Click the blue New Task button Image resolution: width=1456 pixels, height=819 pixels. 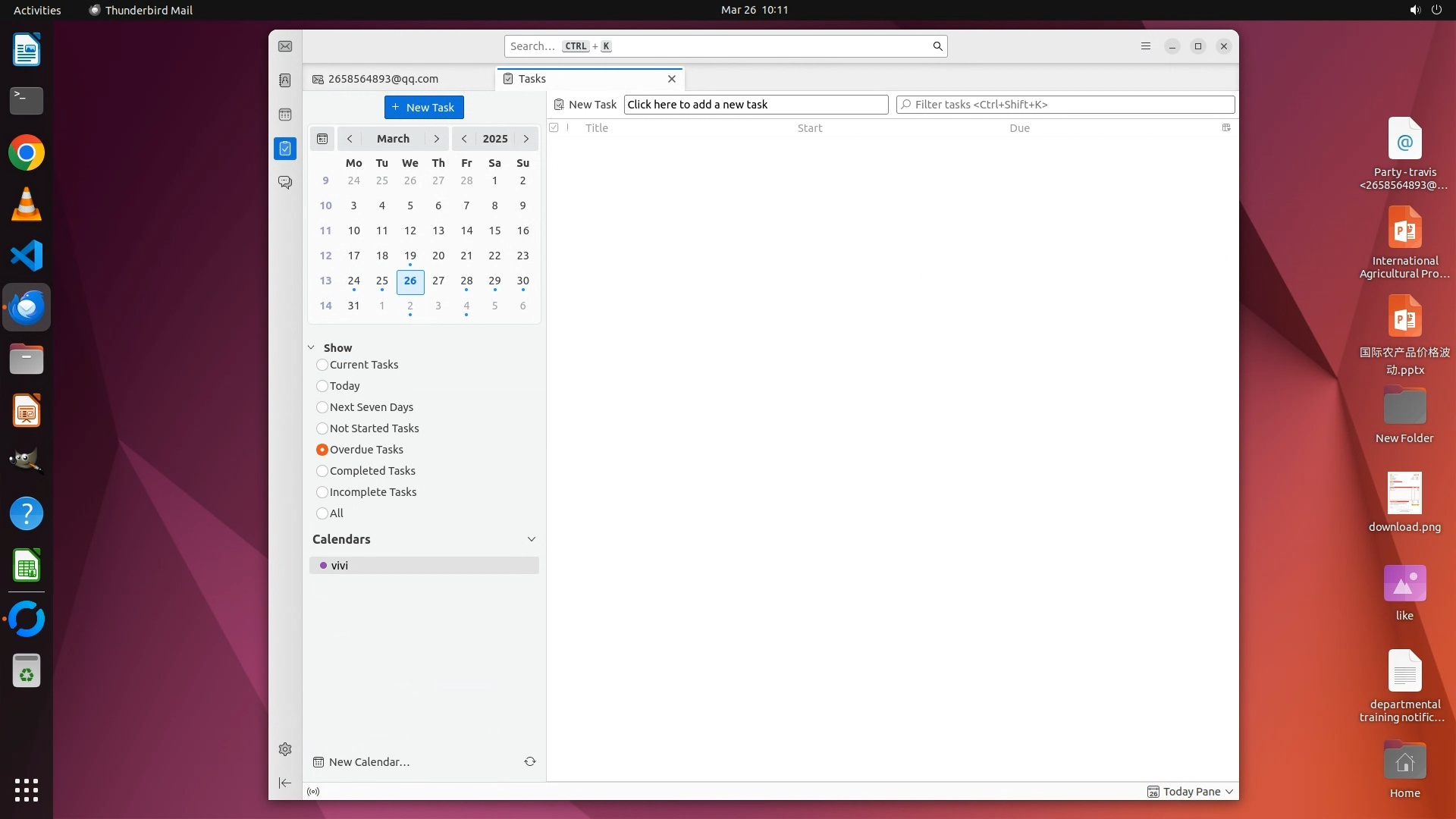[x=424, y=107]
